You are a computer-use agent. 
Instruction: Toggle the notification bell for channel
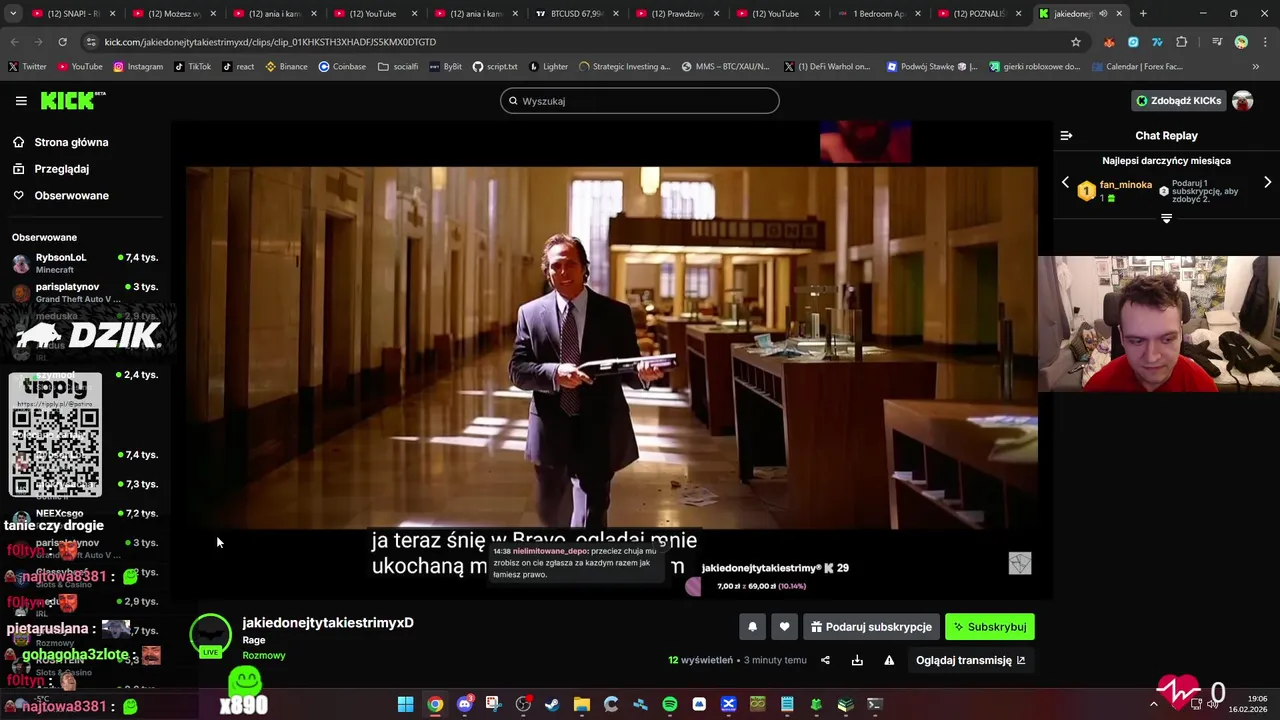pyautogui.click(x=752, y=627)
